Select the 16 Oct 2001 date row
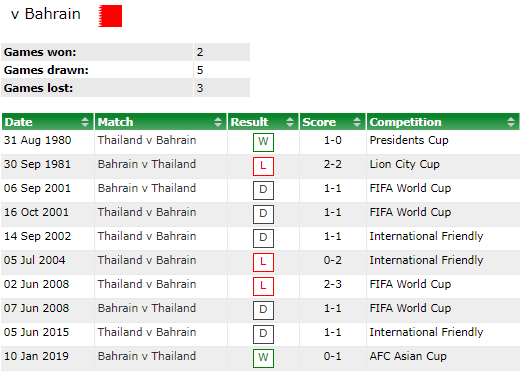Image resolution: width=529 pixels, height=385 pixels. click(260, 214)
